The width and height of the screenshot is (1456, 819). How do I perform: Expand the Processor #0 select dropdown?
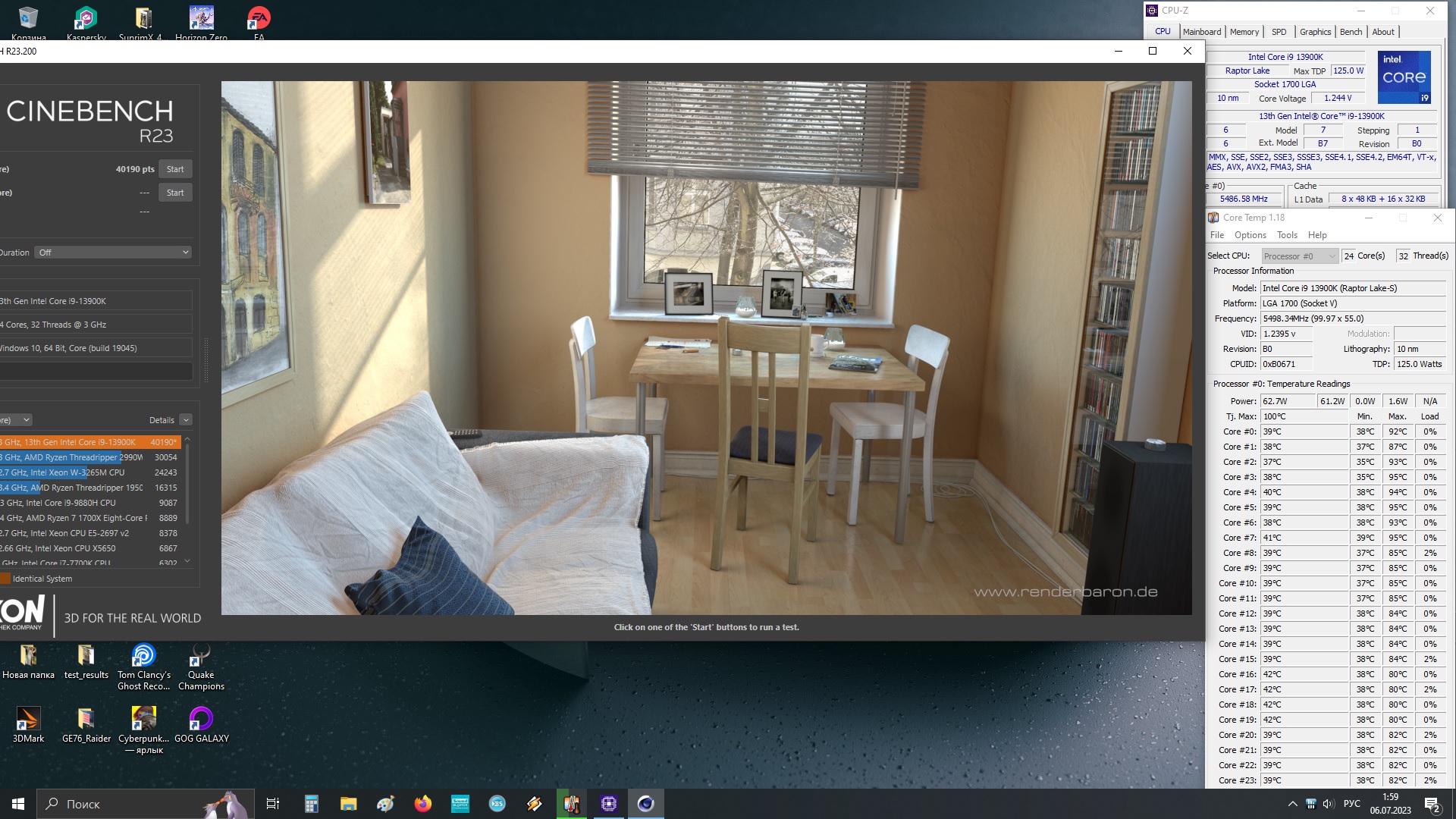(1300, 256)
